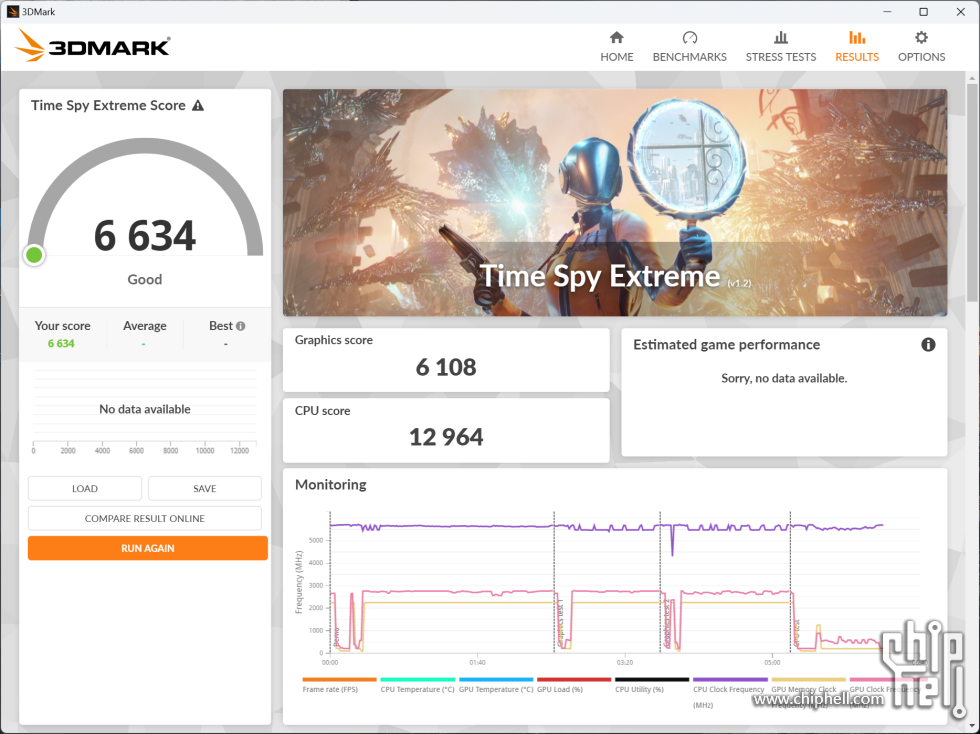Click the orange RUN AGAIN button

coord(148,548)
